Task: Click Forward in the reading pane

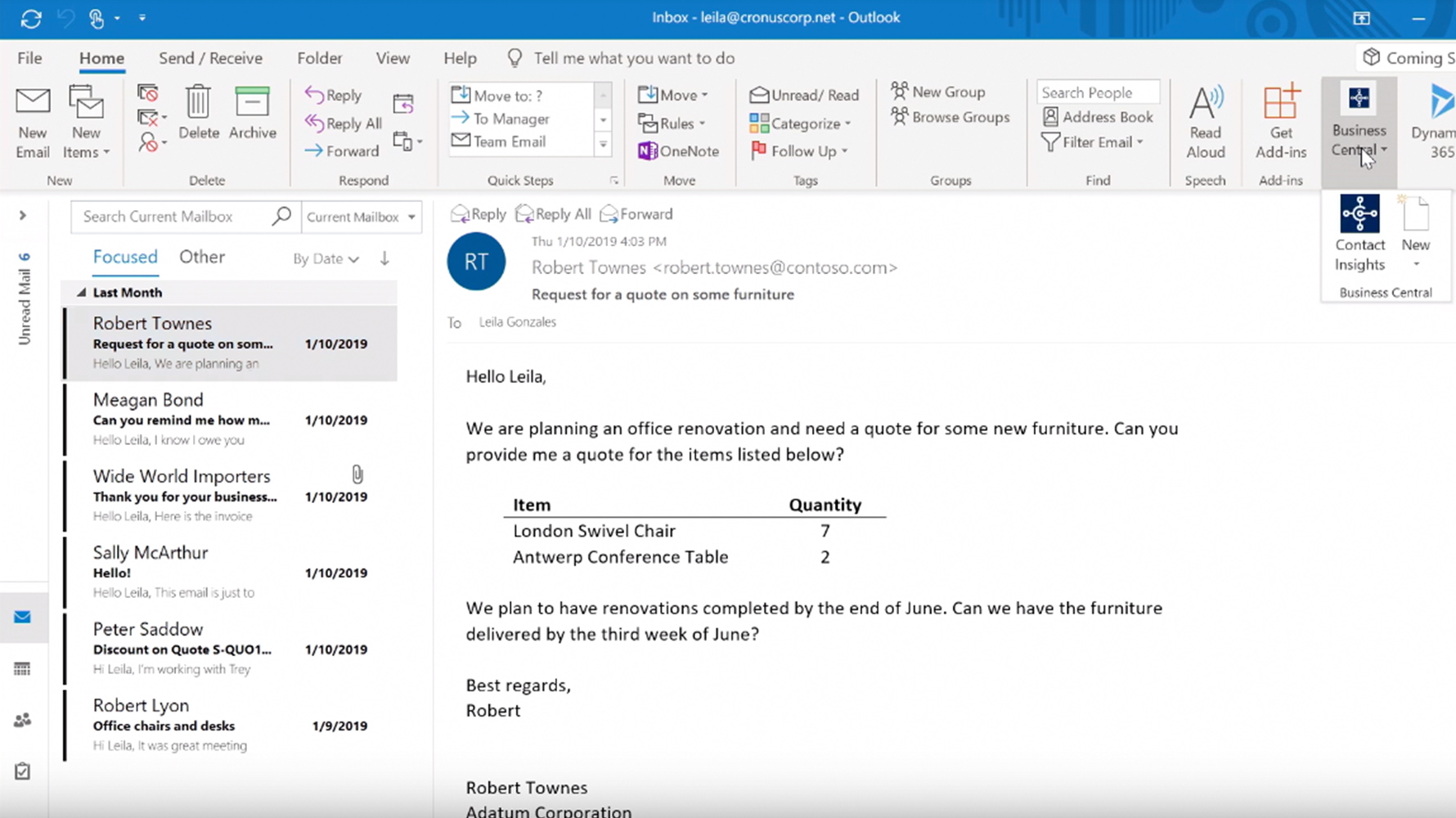Action: (636, 214)
